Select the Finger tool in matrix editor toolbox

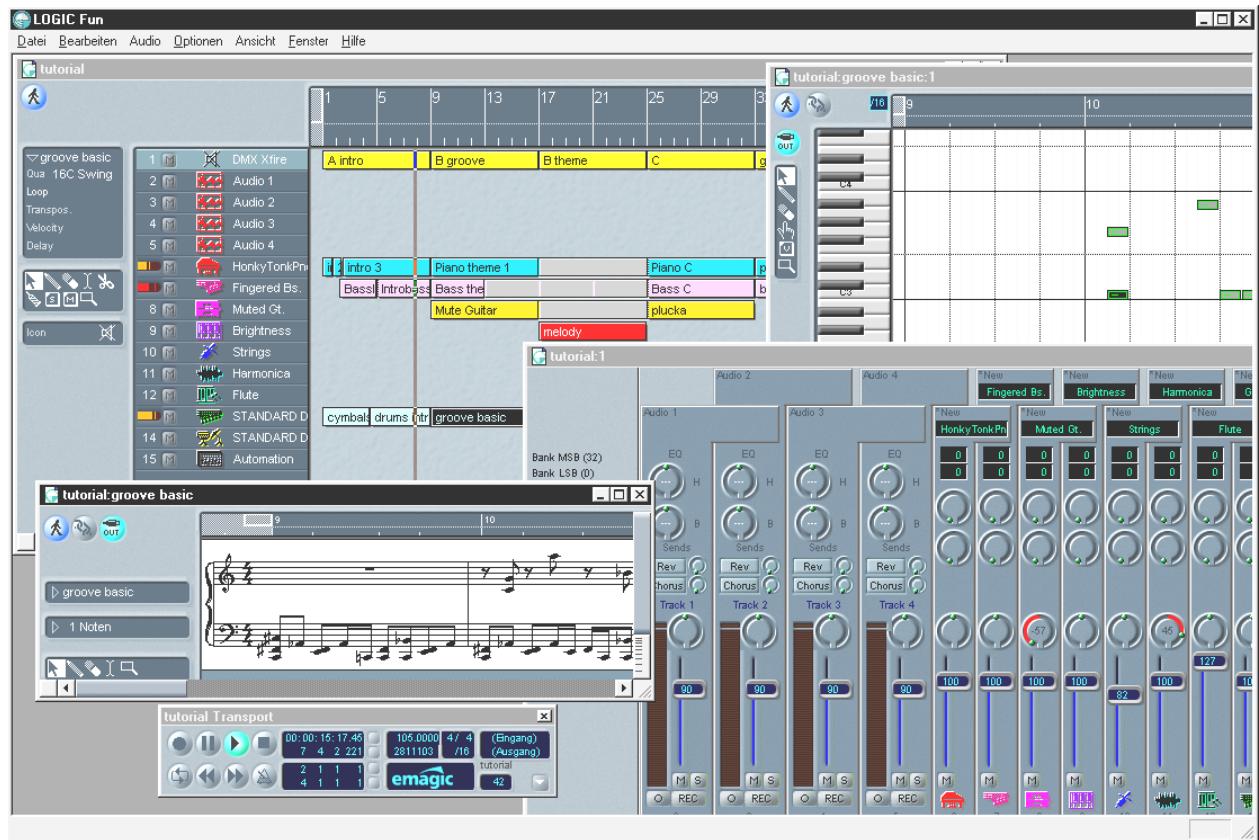tap(788, 230)
